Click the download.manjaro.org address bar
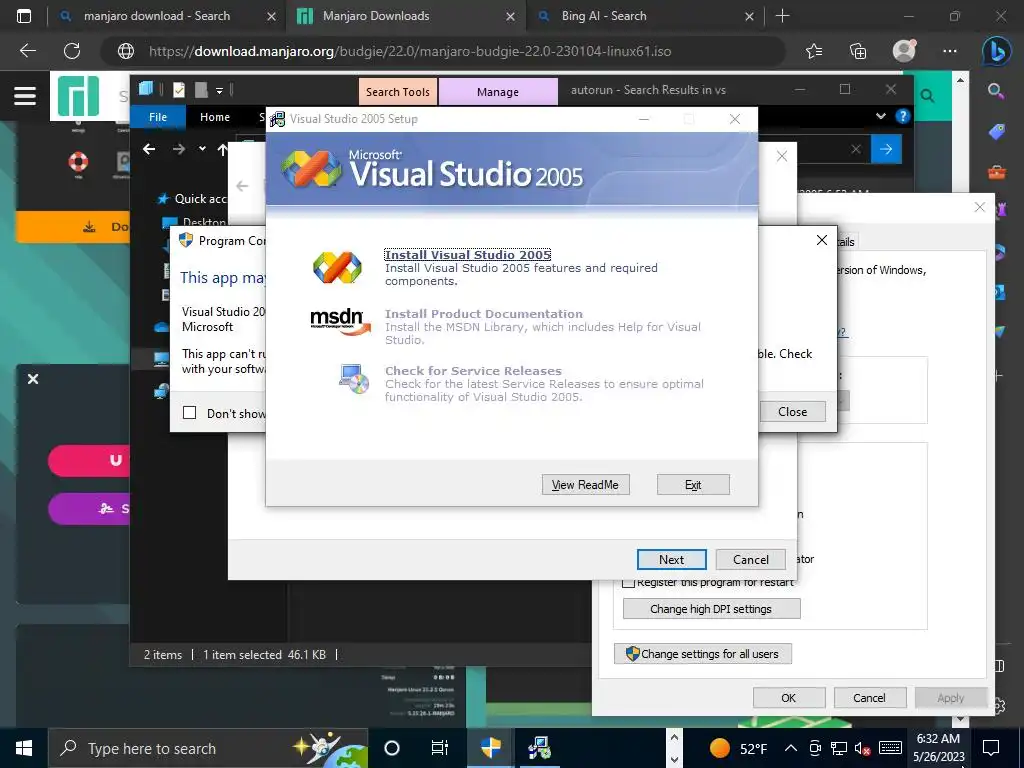Screen dimensions: 1024x768 442,51
